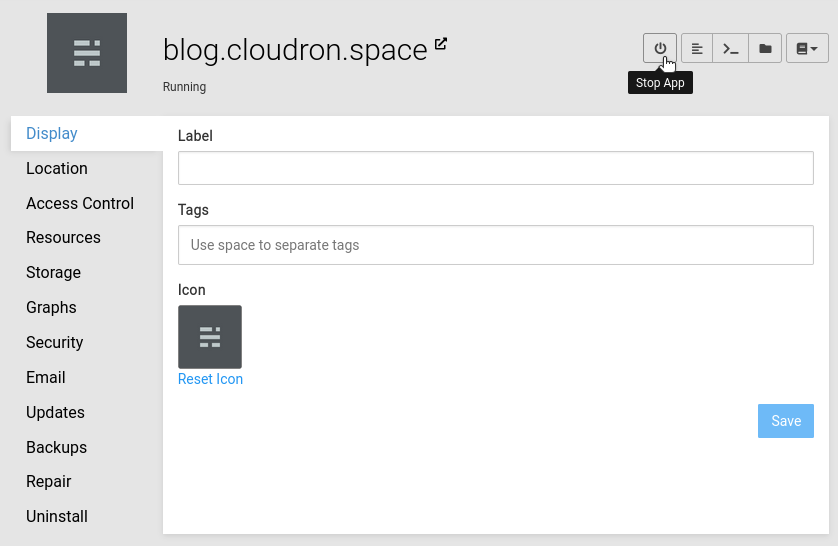
Task: Open the Uninstall section
Action: click(x=57, y=516)
